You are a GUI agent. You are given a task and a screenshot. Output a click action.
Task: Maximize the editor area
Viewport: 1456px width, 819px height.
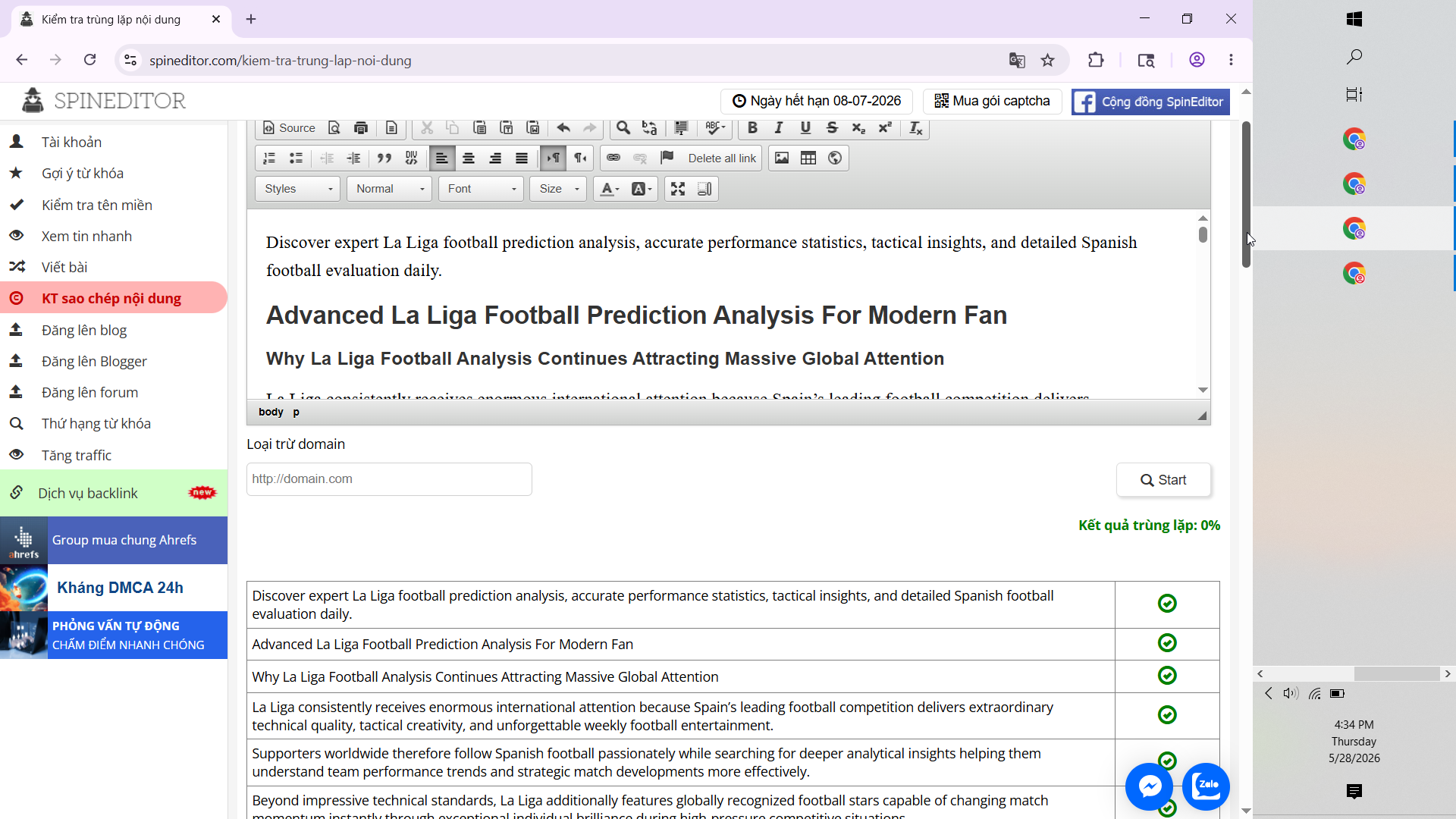click(x=678, y=189)
